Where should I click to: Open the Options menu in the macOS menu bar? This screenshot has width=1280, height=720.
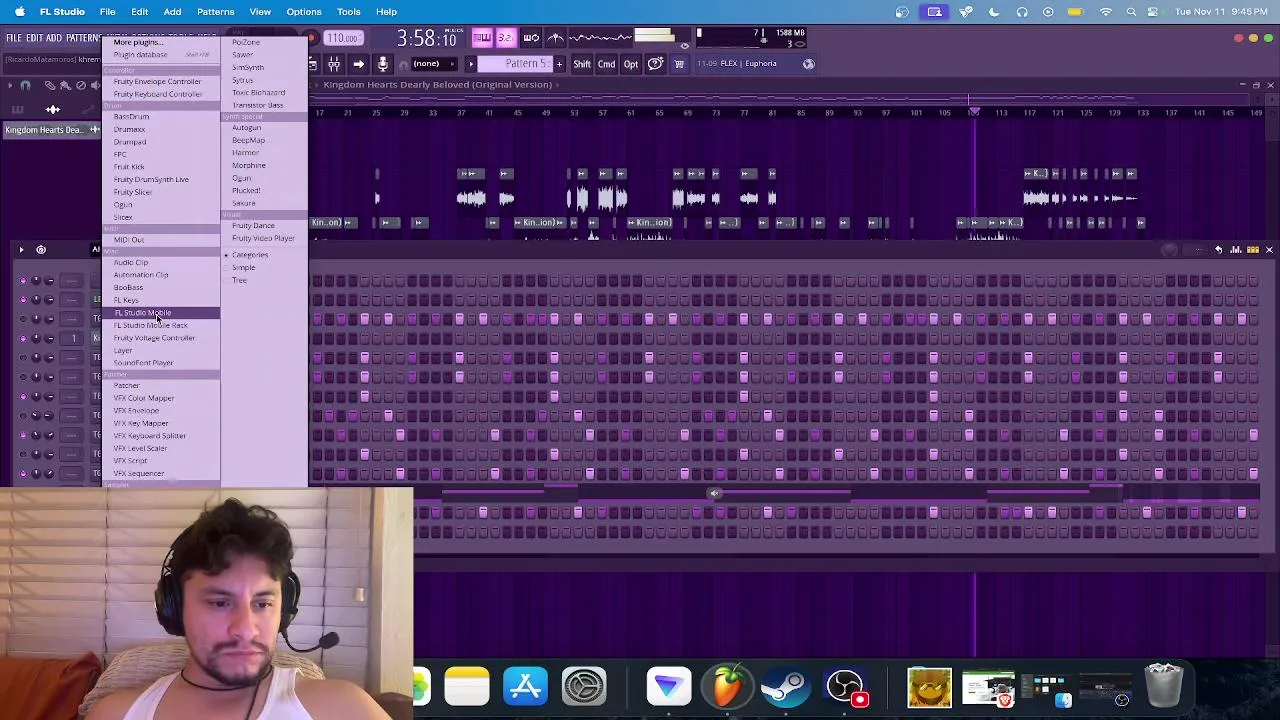304,12
